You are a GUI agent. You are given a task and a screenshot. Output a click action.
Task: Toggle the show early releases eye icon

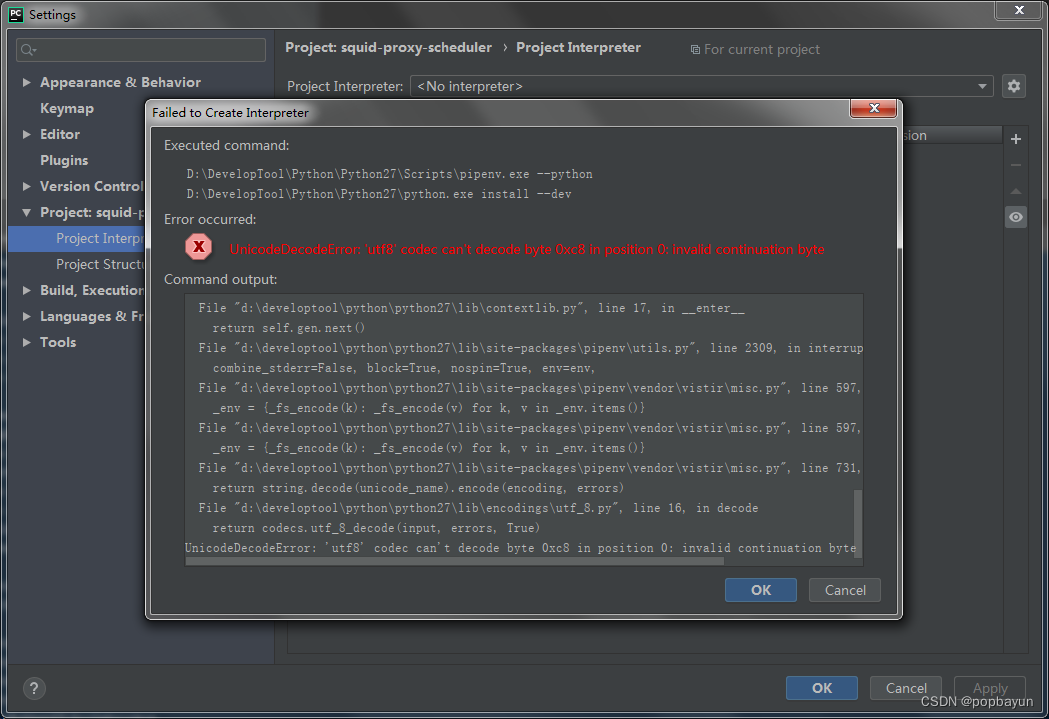(1016, 217)
